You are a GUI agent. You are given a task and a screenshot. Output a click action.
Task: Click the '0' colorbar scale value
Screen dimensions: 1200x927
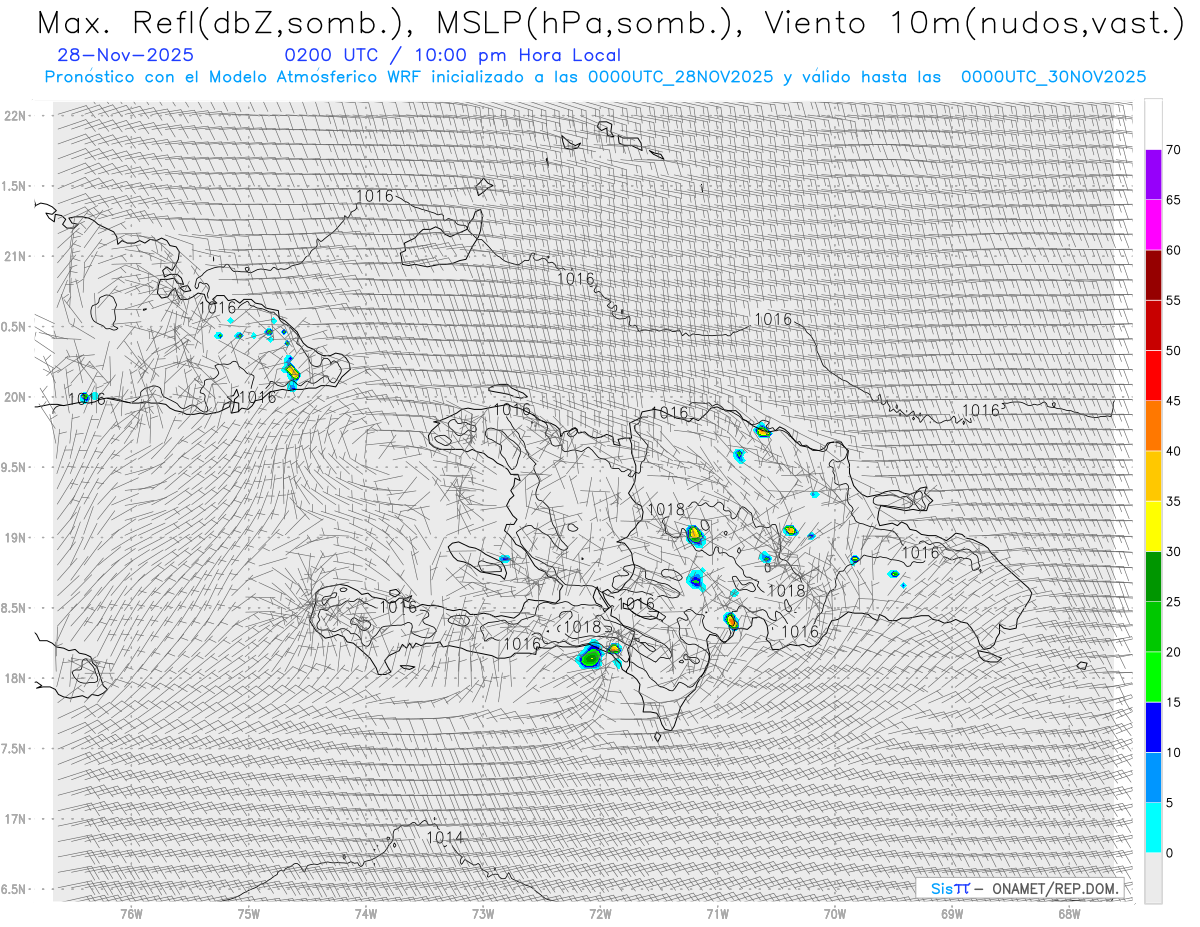pos(1170,852)
